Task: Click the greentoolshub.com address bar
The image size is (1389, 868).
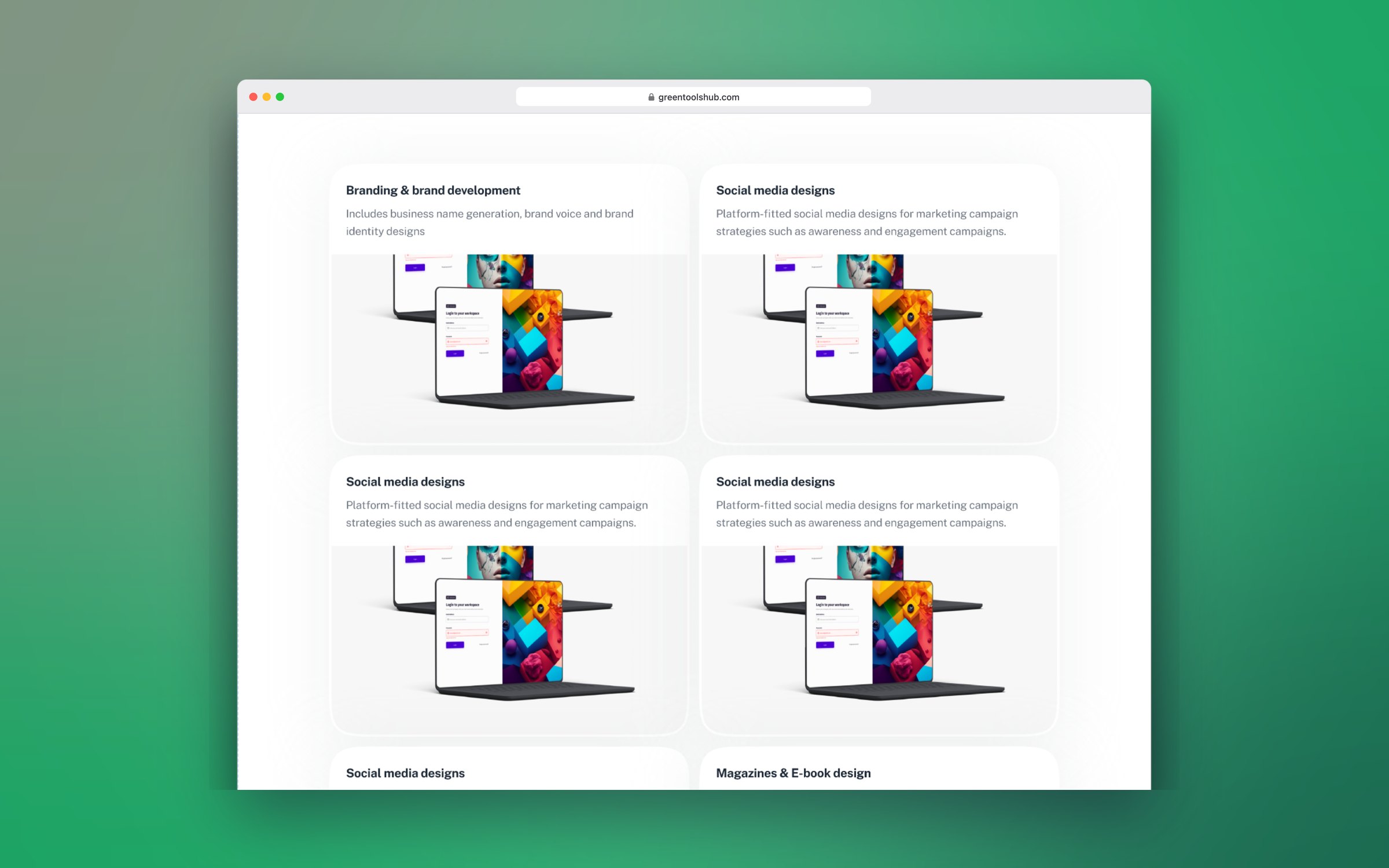Action: (693, 97)
